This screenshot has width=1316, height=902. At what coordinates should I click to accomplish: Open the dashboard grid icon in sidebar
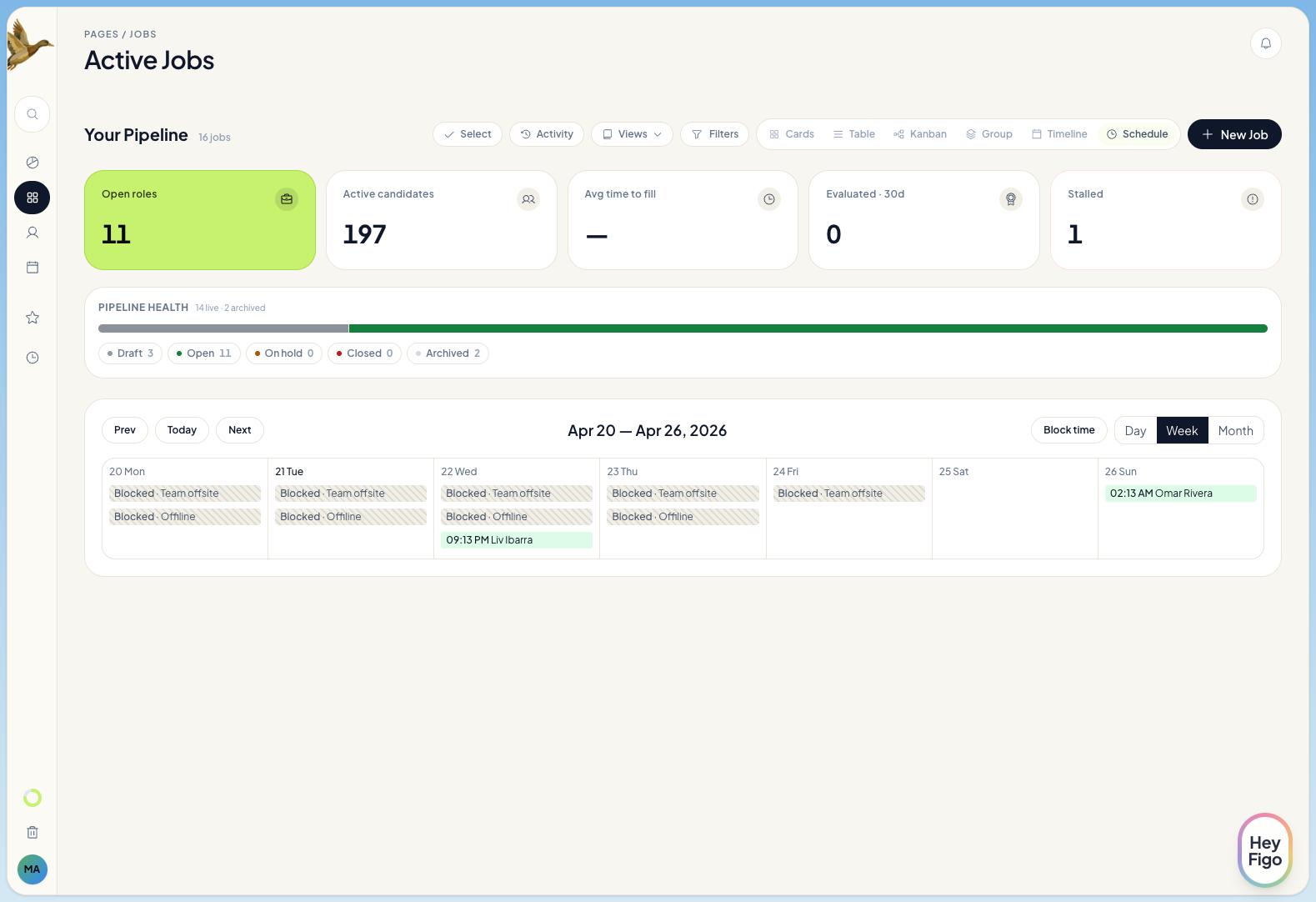click(x=33, y=198)
